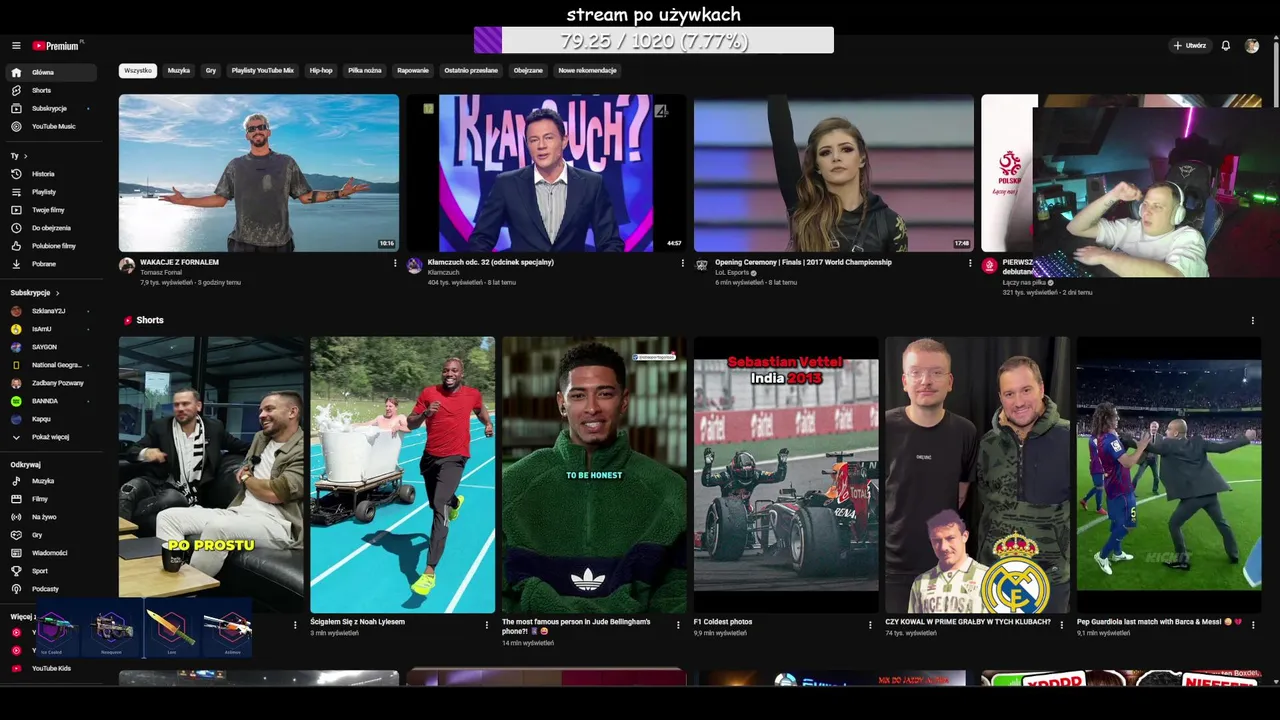The width and height of the screenshot is (1280, 720).
Task: Open the Tomasz Fornal channel link
Action: (x=161, y=272)
